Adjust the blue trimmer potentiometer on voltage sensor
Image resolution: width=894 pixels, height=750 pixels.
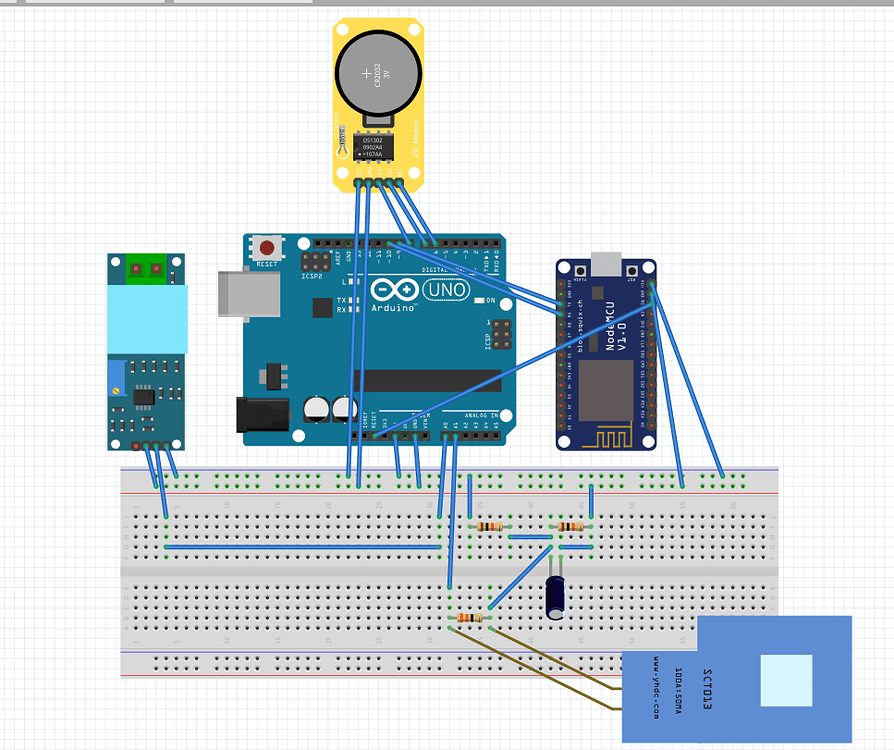point(119,375)
